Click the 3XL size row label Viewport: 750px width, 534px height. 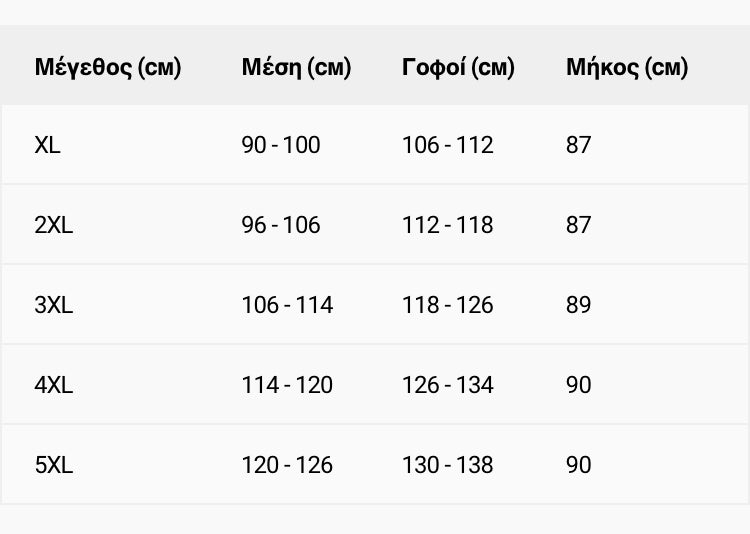coord(54,305)
